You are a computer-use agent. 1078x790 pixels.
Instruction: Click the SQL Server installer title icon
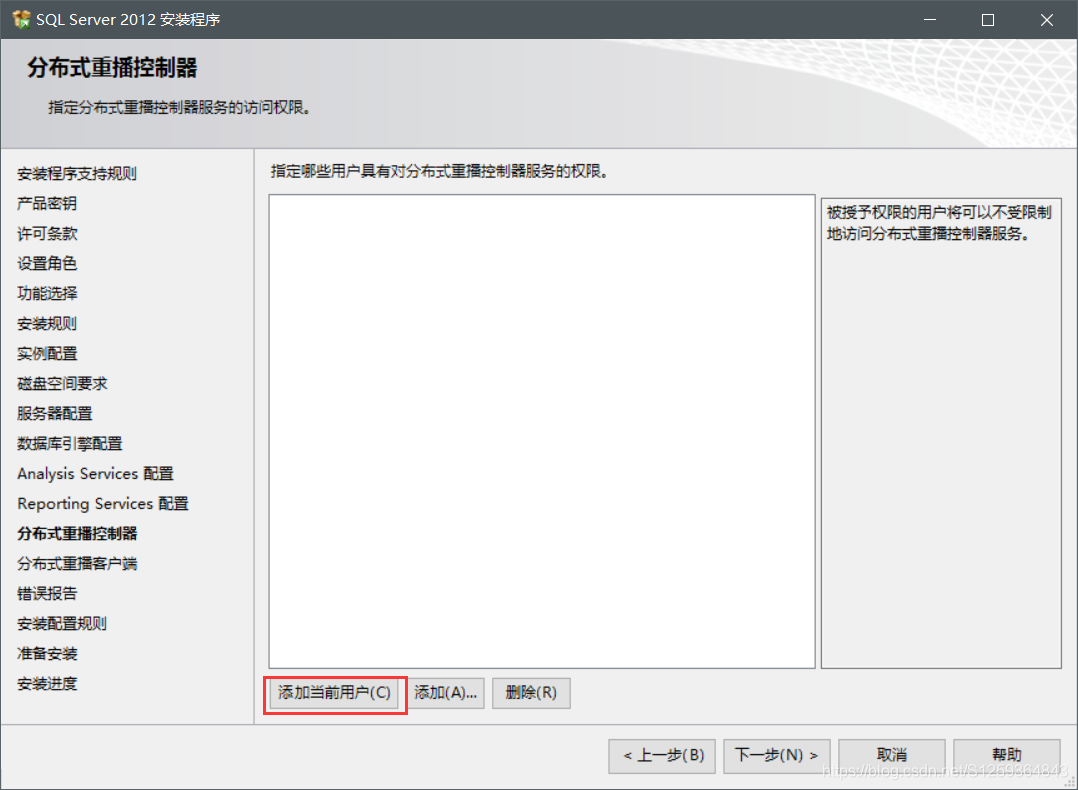coord(21,19)
